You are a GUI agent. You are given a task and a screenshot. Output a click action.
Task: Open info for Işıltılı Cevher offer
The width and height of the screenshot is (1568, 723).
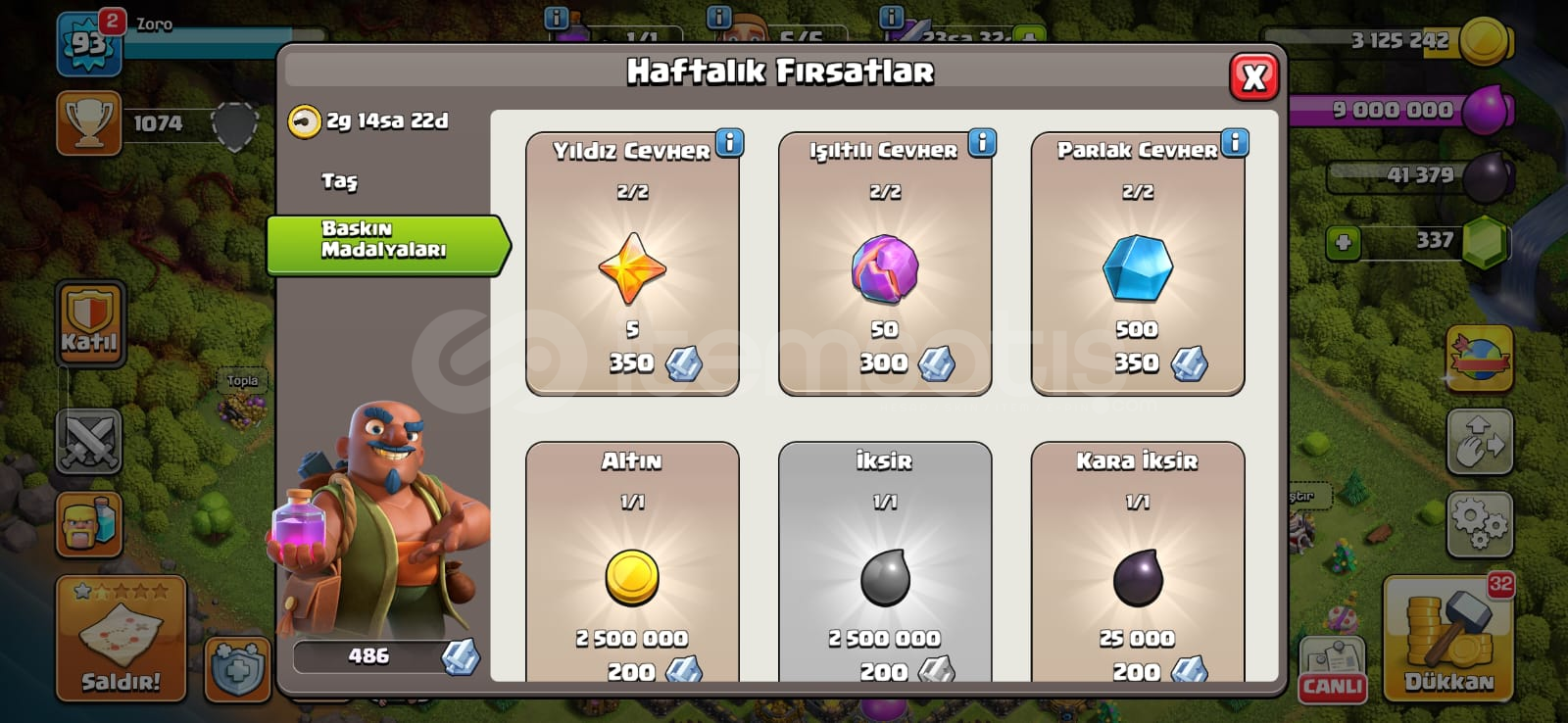[982, 143]
